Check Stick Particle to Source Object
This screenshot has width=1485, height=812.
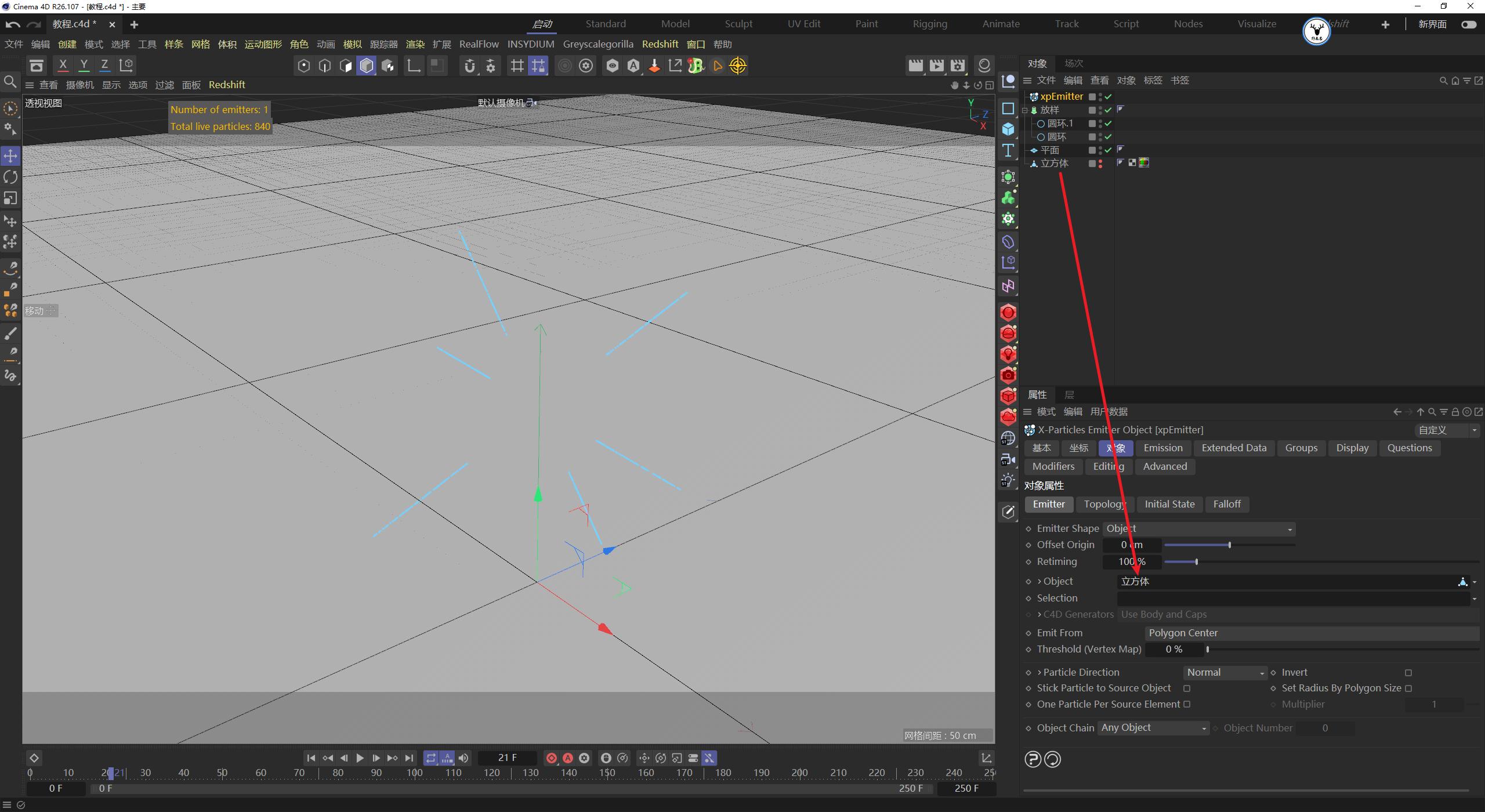1187,688
